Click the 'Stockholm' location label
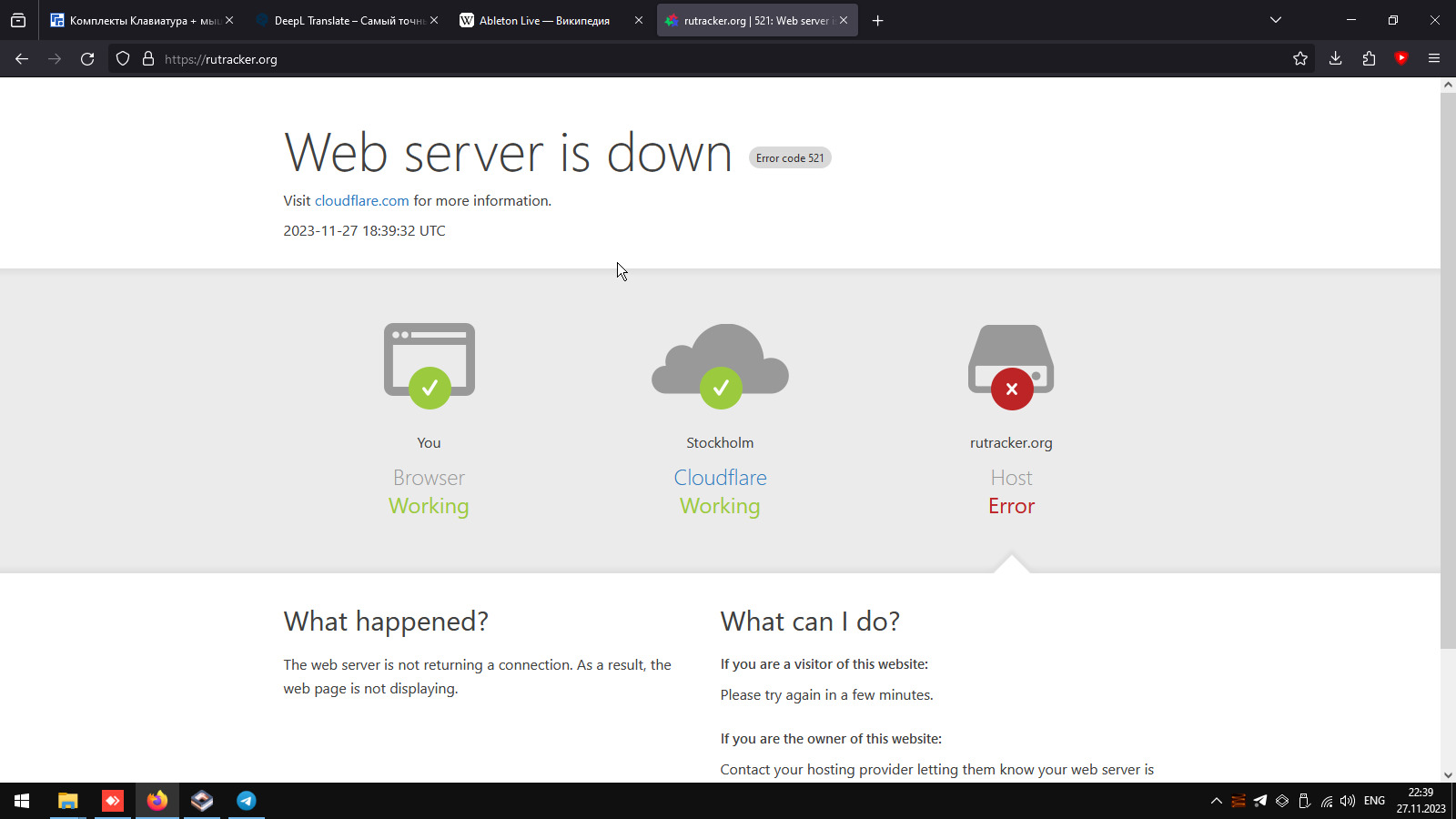 [720, 443]
